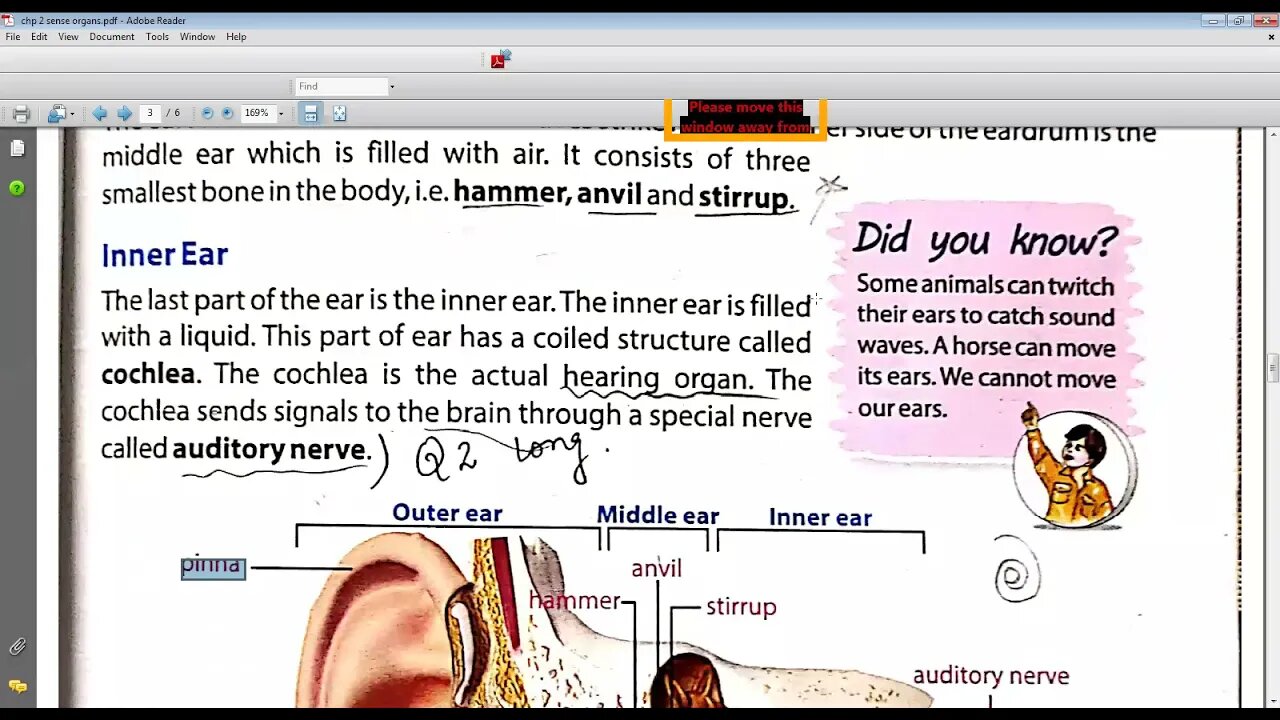Go to previous page arrow
1280x720 pixels.
coord(100,114)
